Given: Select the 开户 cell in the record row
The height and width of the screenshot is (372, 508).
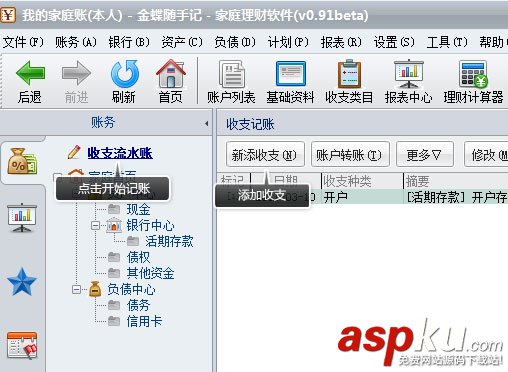Looking at the screenshot, I should pos(362,197).
